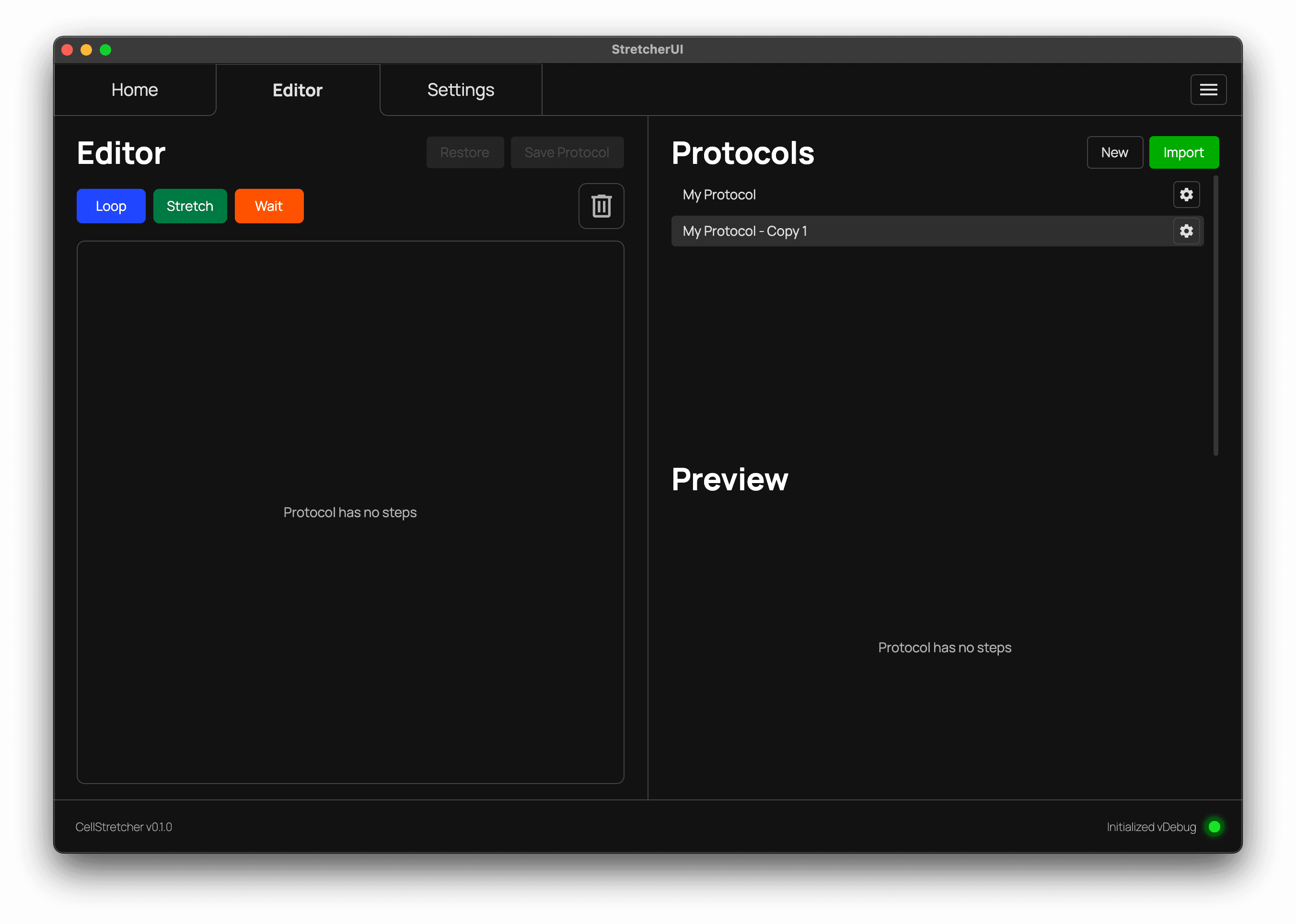Switch to the Home tab

click(135, 90)
